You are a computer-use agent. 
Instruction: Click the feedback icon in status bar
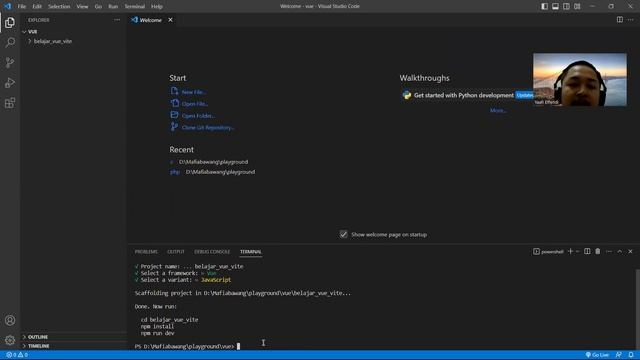619,355
